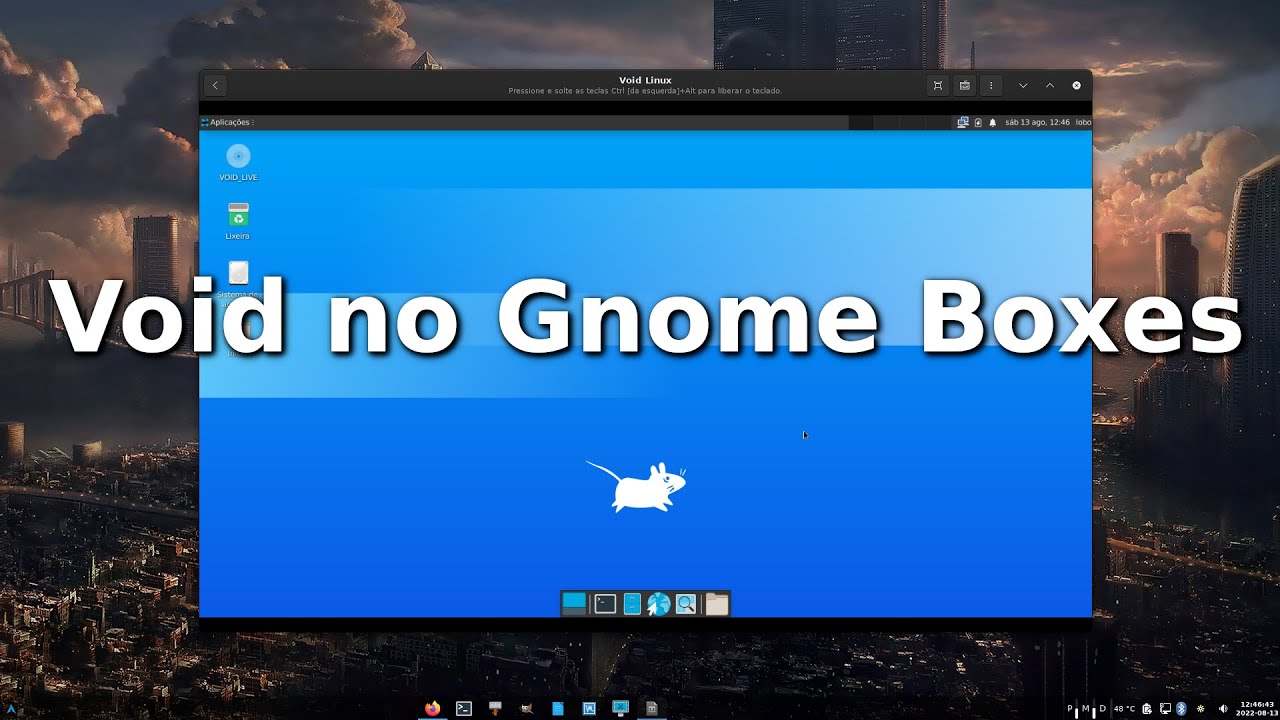Image resolution: width=1280 pixels, height=720 pixels.
Task: Open host clipboard tray icon
Action: [1147, 709]
